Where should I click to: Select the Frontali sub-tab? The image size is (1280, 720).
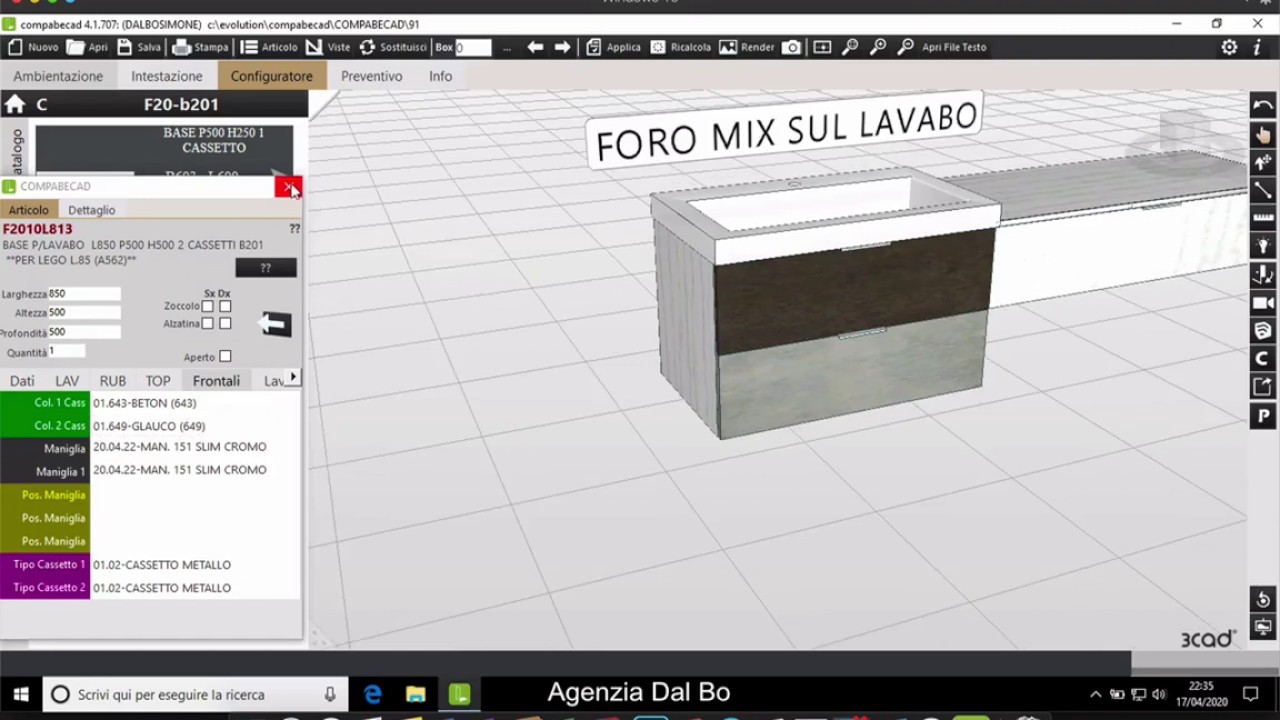[x=216, y=381]
